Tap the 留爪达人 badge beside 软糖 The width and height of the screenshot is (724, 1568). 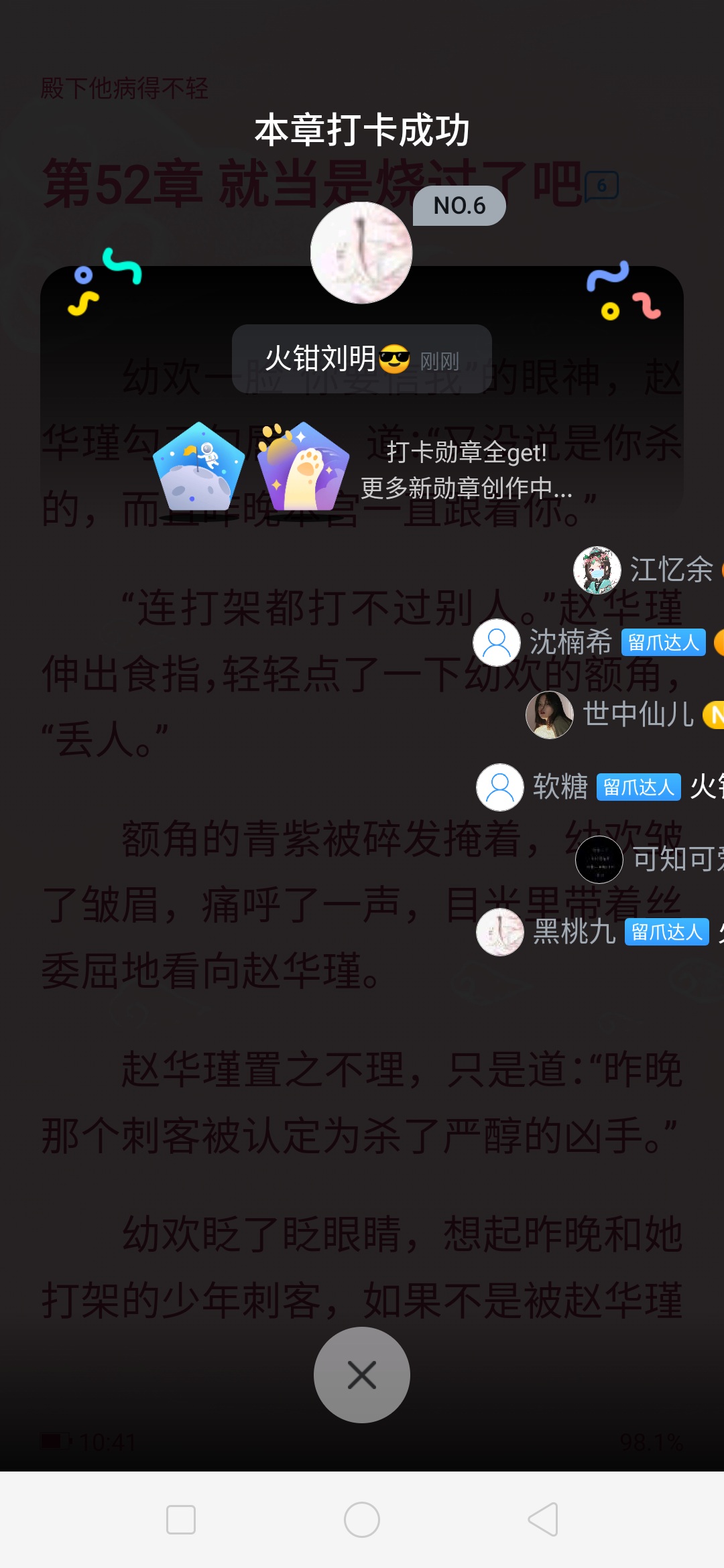(639, 787)
